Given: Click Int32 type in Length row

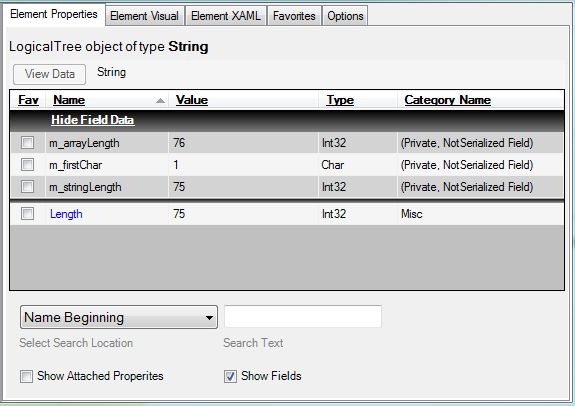Looking at the screenshot, I should pos(334,214).
